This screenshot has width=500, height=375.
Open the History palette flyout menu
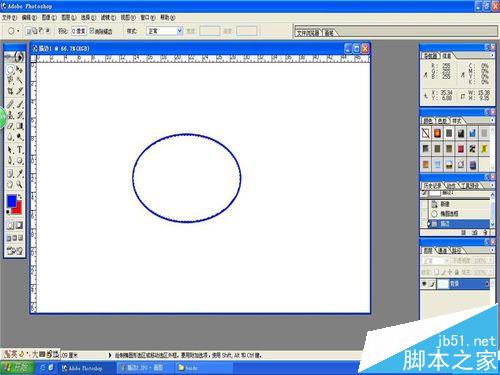click(x=492, y=185)
